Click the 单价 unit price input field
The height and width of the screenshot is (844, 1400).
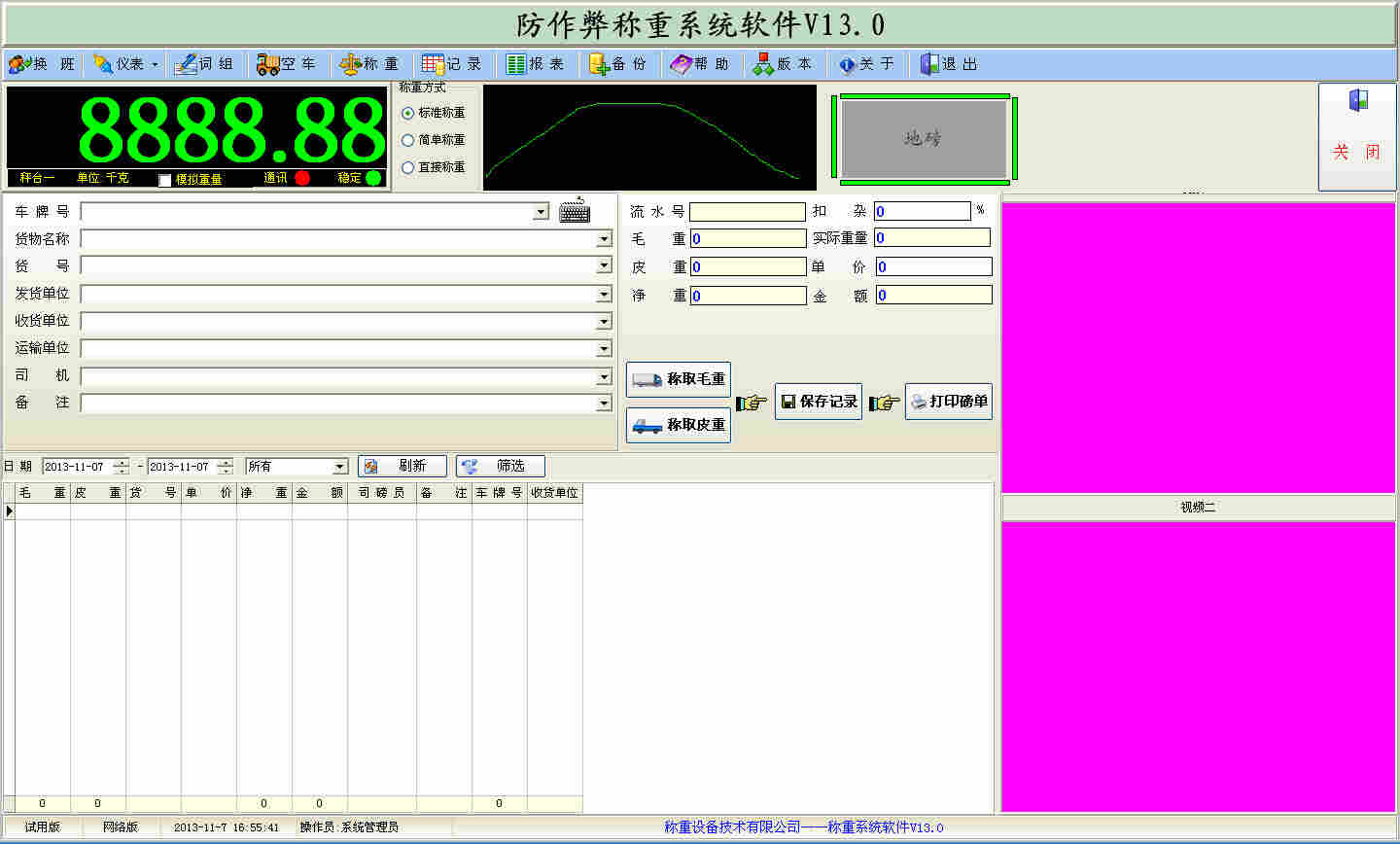coord(933,266)
